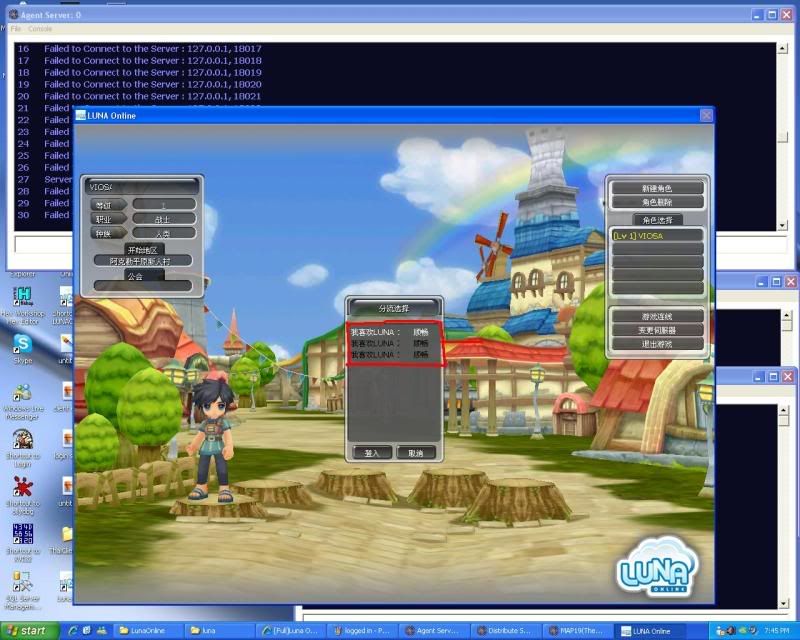Click 登入 (Login) button in channel dialog
Viewport: 800px width, 640px height.
[x=372, y=453]
